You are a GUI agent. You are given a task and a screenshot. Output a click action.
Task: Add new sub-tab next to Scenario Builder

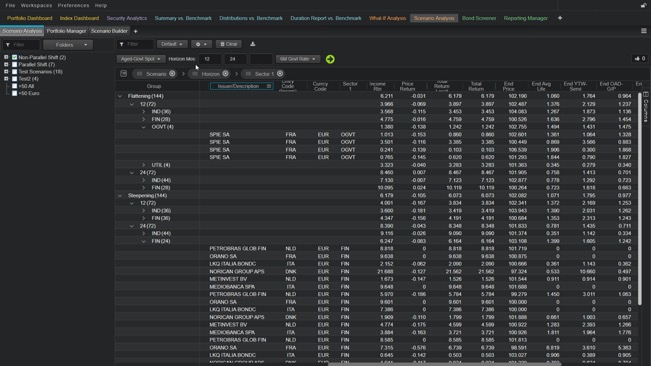135,32
